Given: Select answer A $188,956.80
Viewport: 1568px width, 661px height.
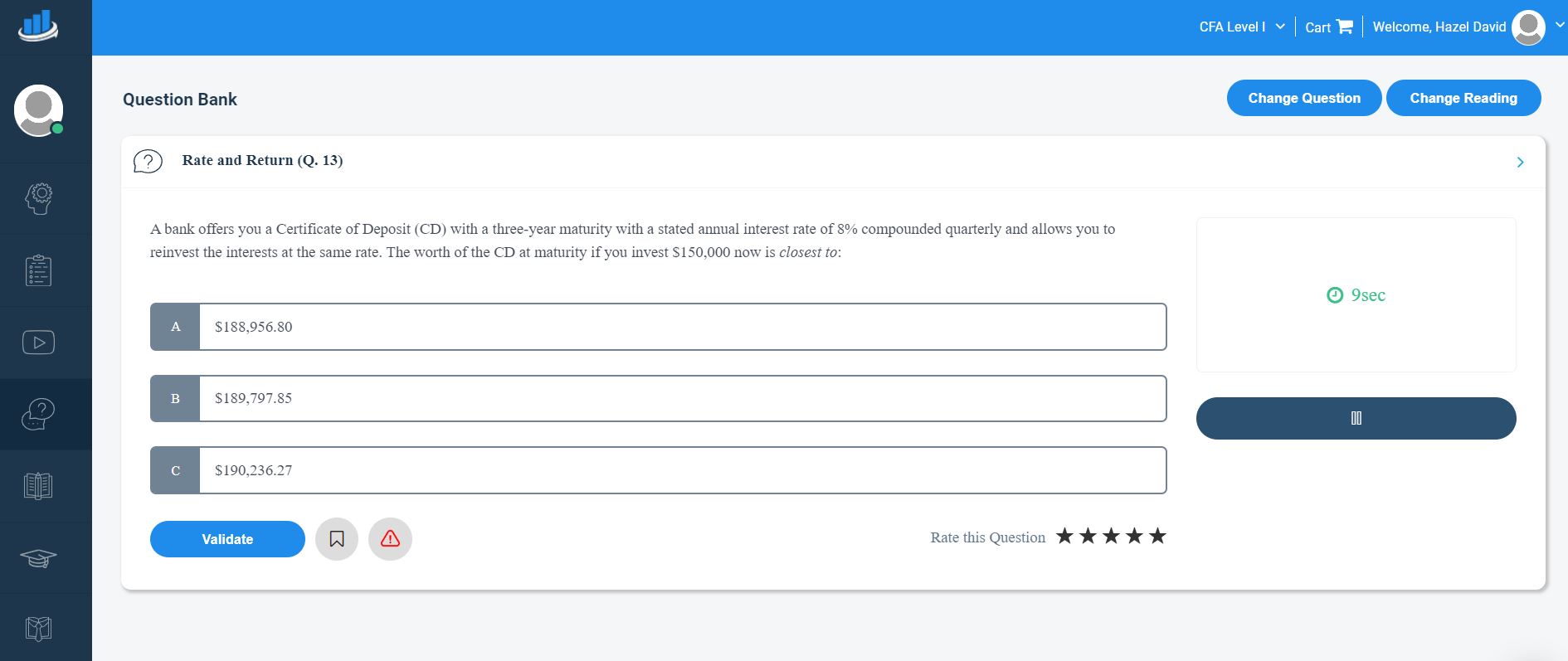Looking at the screenshot, I should 658,327.
